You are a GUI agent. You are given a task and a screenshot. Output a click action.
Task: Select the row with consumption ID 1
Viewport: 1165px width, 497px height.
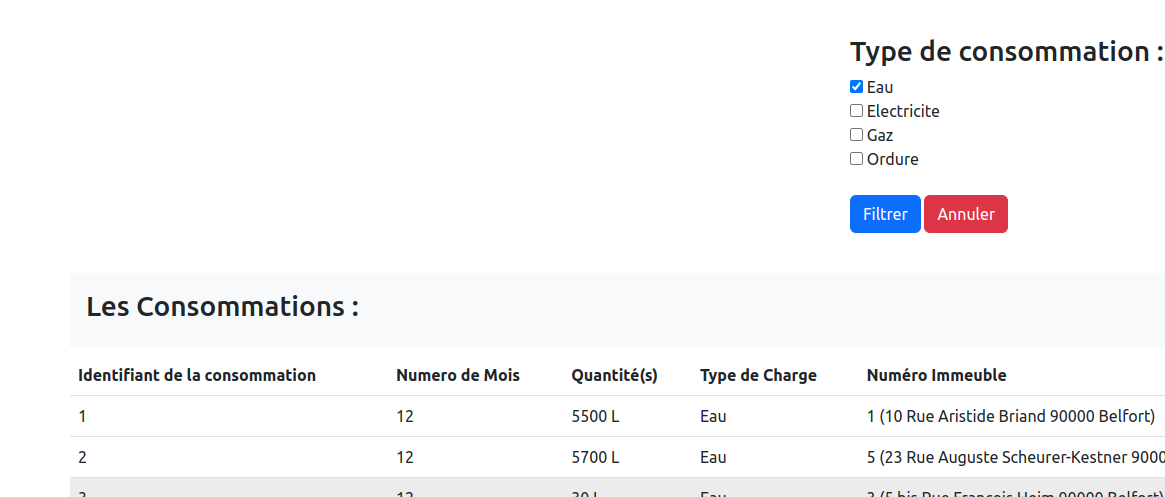pyautogui.click(x=82, y=416)
